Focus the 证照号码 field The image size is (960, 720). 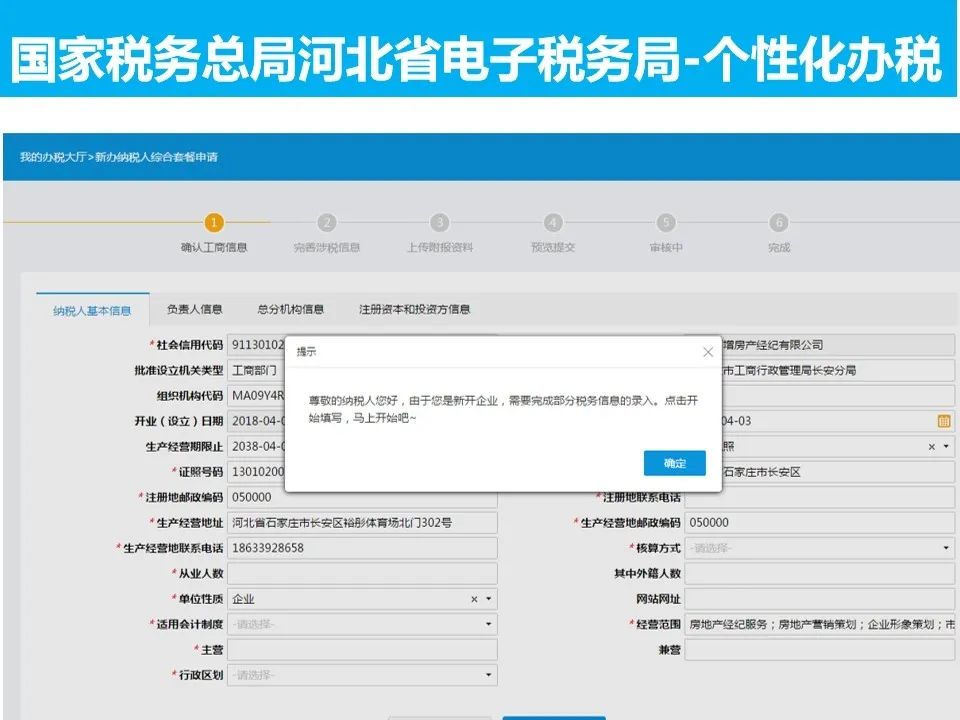257,472
